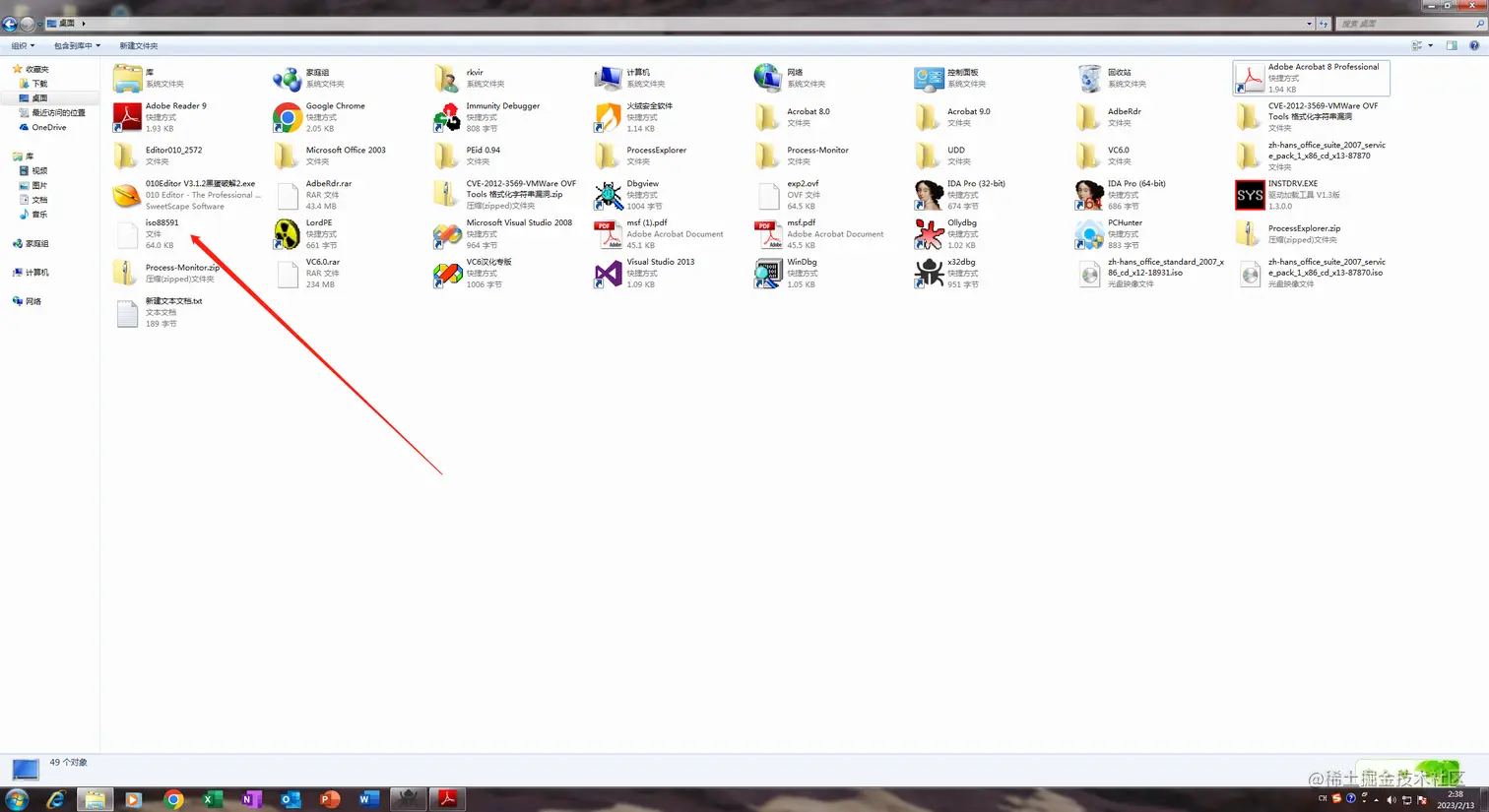Open 网络 in the navigation sidebar
The image size is (1489, 812).
(33, 301)
